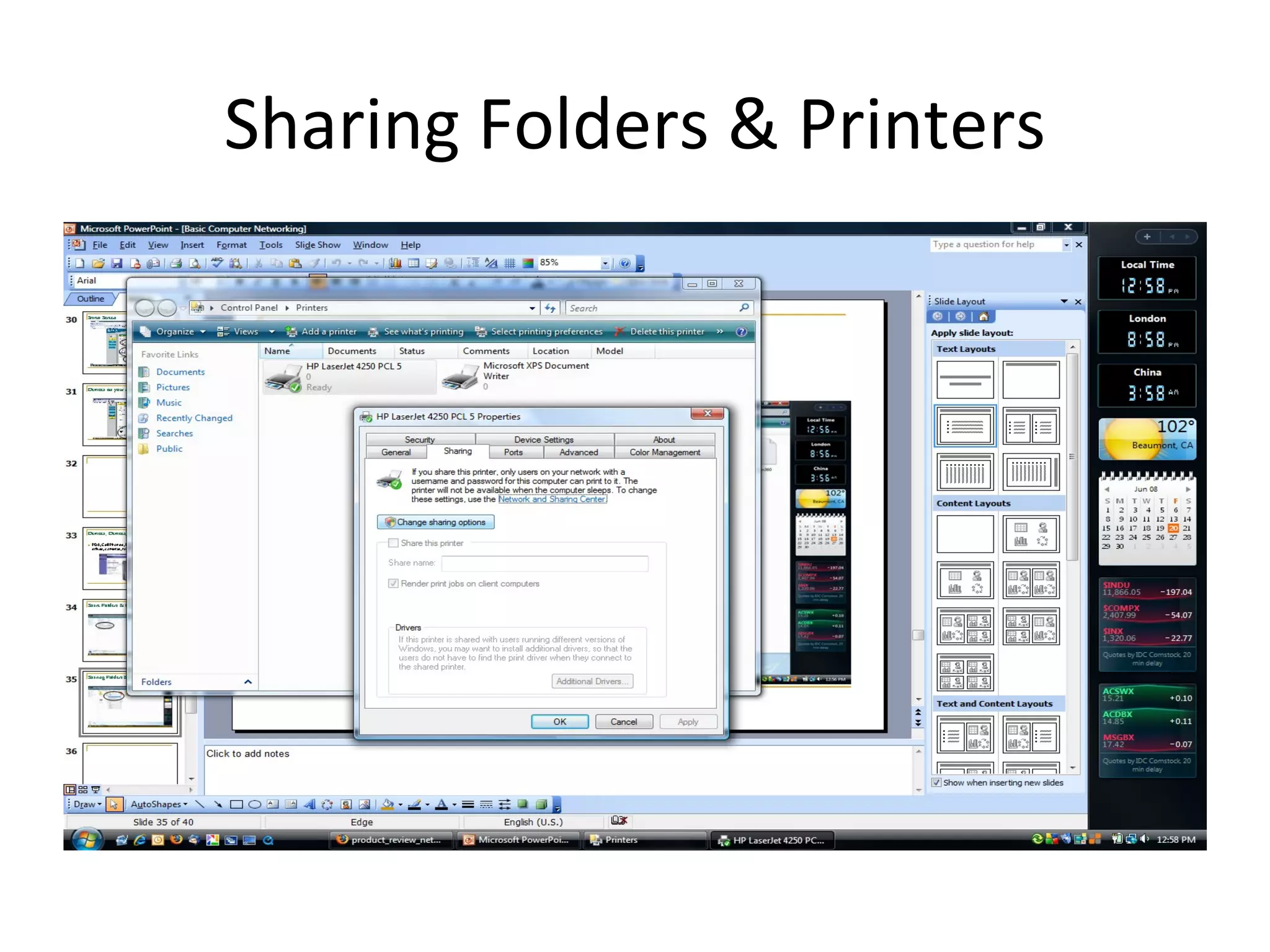Viewport: 1270px width, 952px height.
Task: Click the Print icon in PowerPoint toolbar
Action: pos(176,263)
